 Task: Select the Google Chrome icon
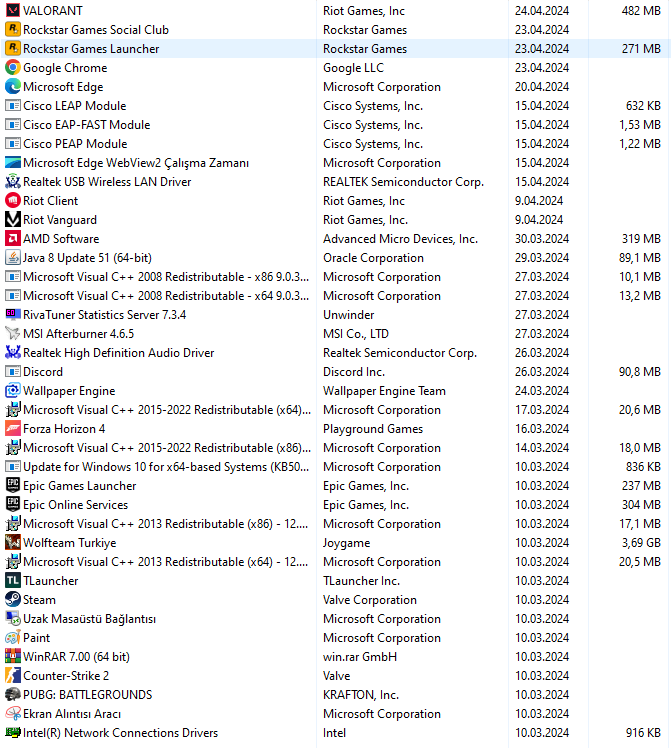click(x=12, y=67)
